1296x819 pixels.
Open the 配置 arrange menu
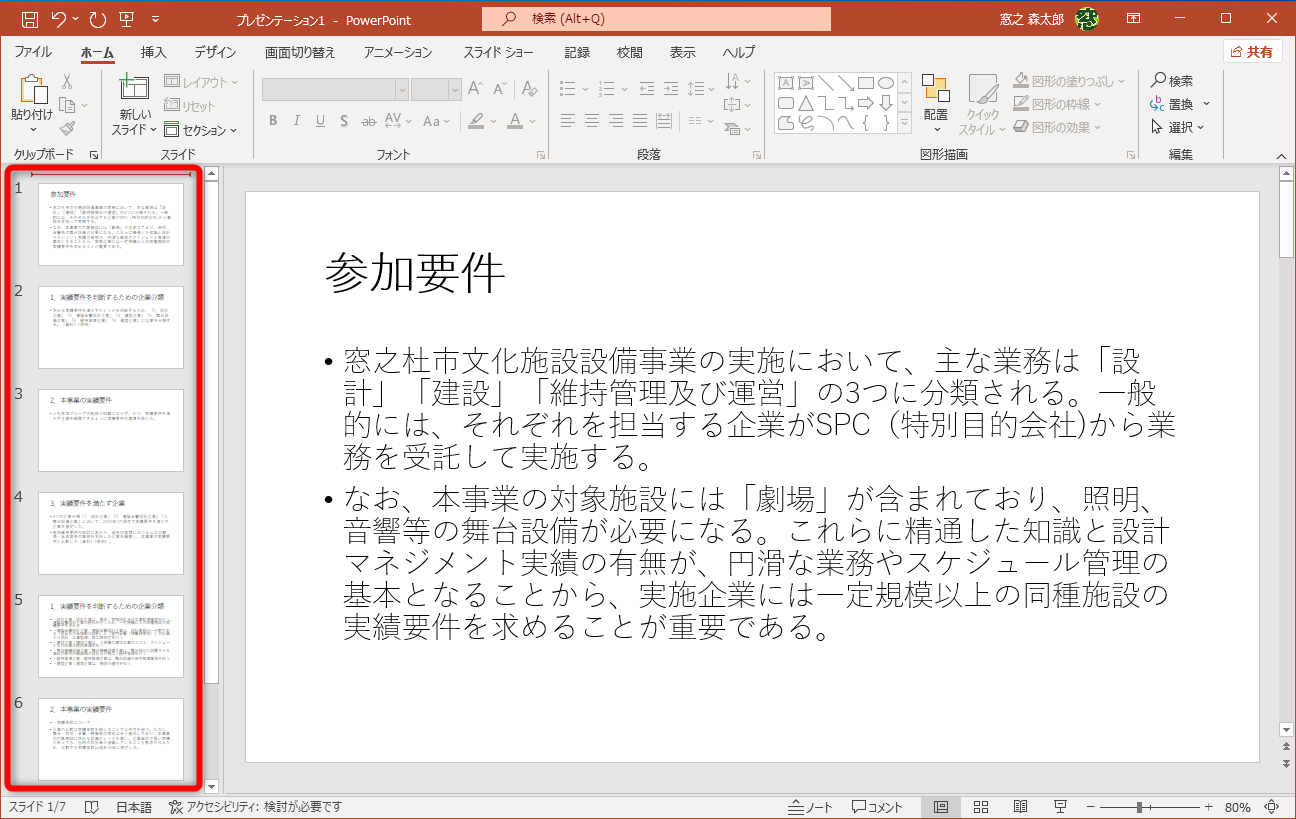(936, 104)
